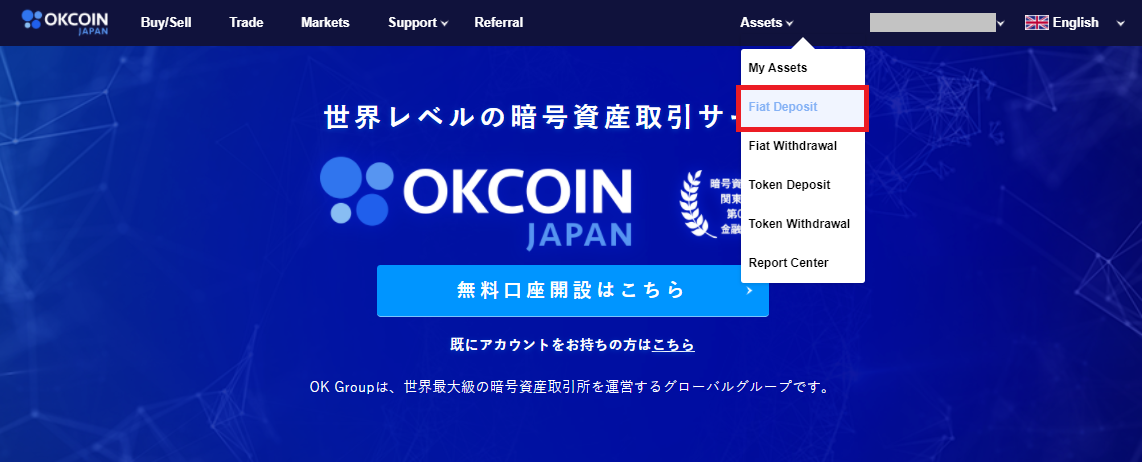Click the UK flag language icon

click(x=1036, y=23)
